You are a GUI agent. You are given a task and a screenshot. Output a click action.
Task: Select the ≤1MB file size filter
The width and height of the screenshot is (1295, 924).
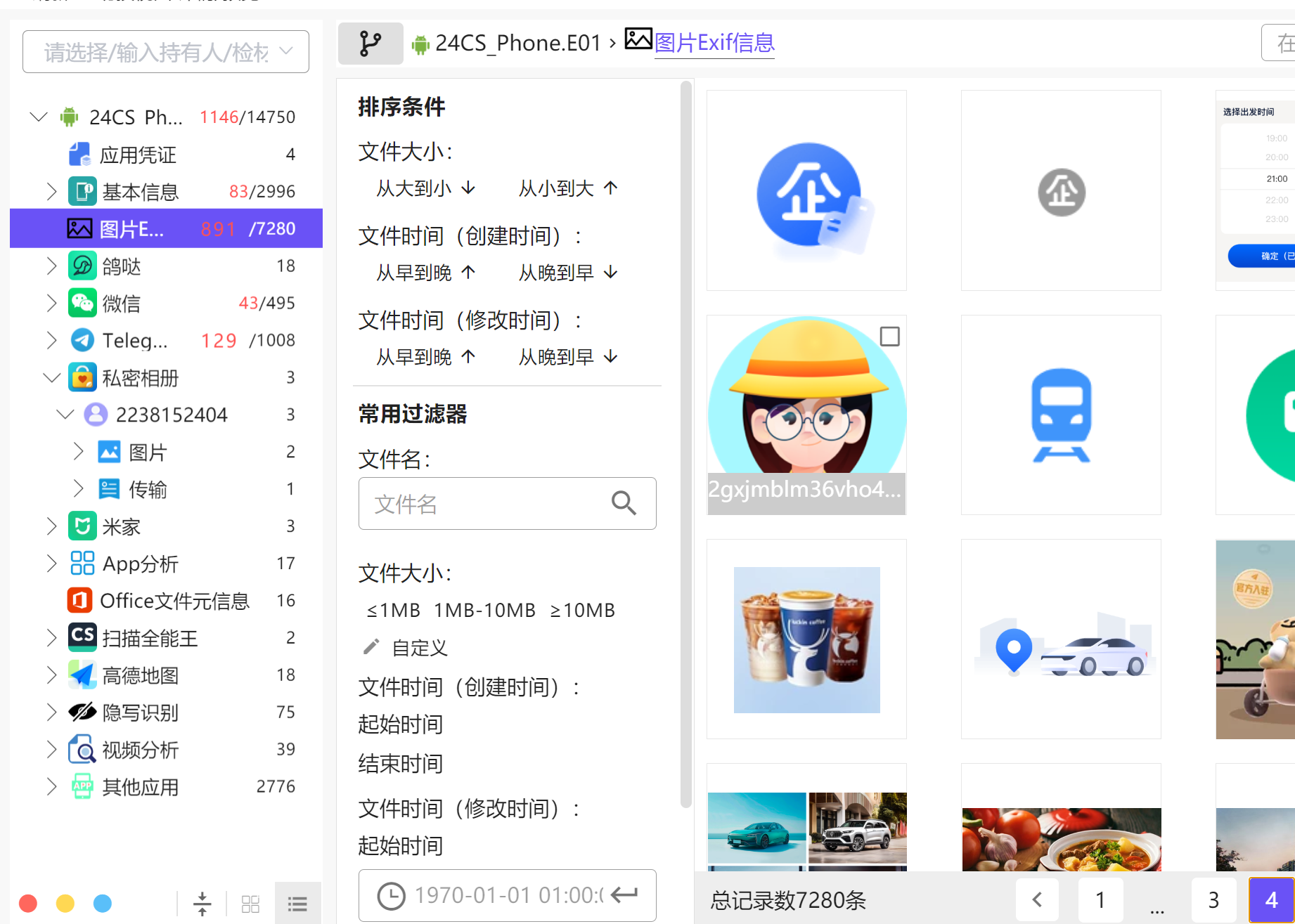(x=393, y=610)
